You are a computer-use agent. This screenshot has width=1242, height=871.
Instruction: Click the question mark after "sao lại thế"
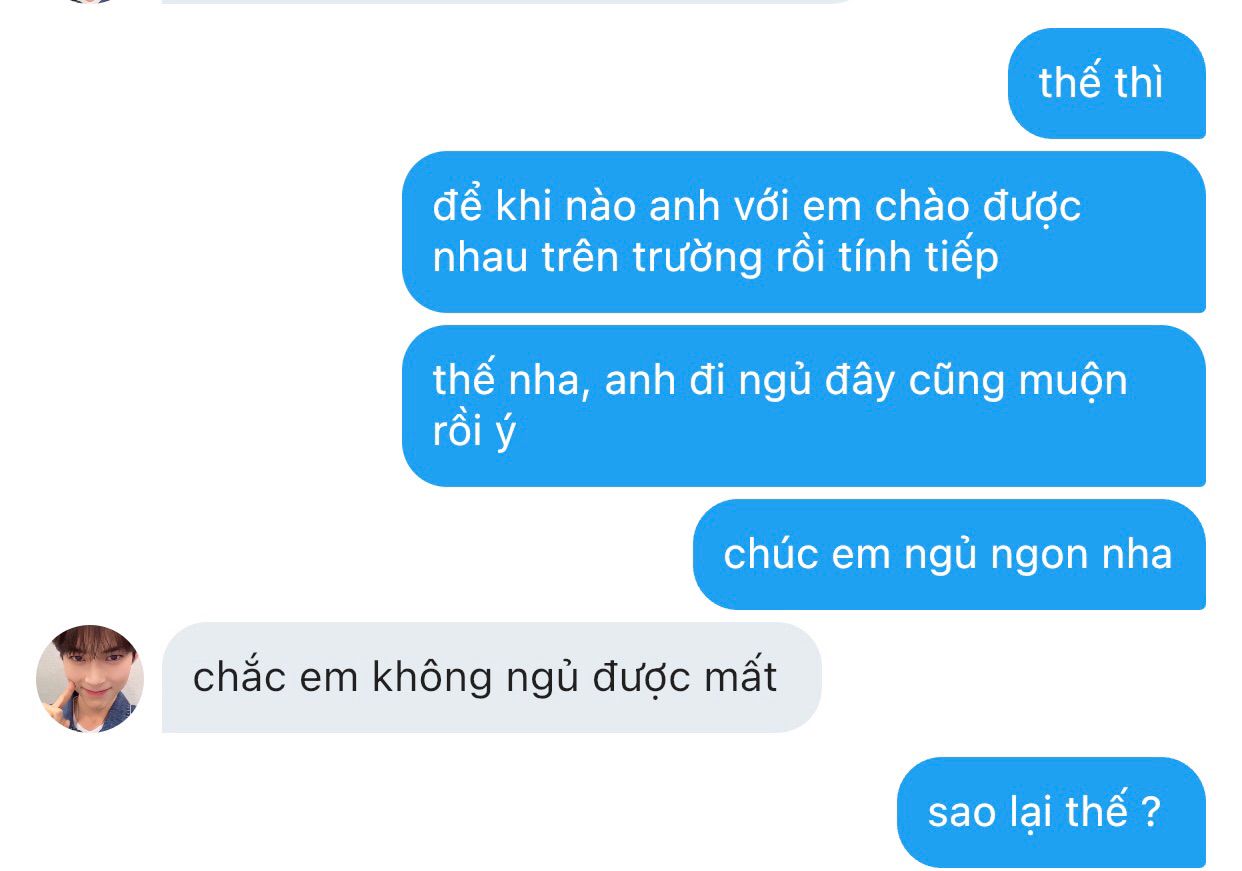point(1150,811)
